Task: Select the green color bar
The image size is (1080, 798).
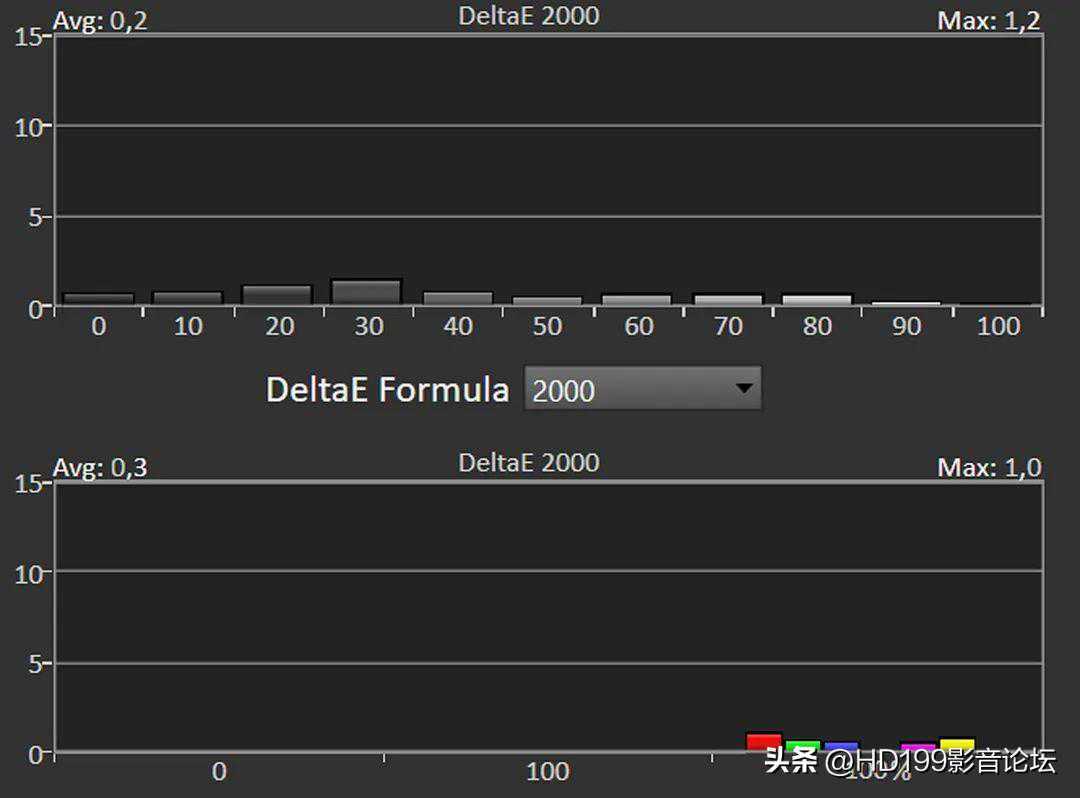Action: [x=803, y=746]
